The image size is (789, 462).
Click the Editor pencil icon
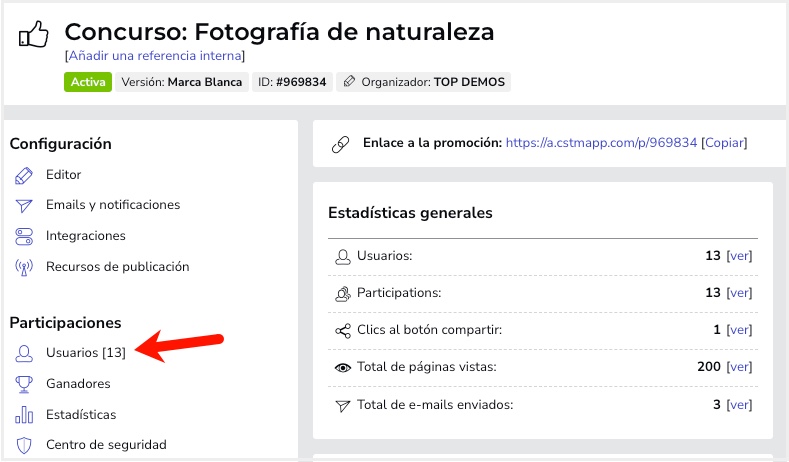pyautogui.click(x=25, y=175)
